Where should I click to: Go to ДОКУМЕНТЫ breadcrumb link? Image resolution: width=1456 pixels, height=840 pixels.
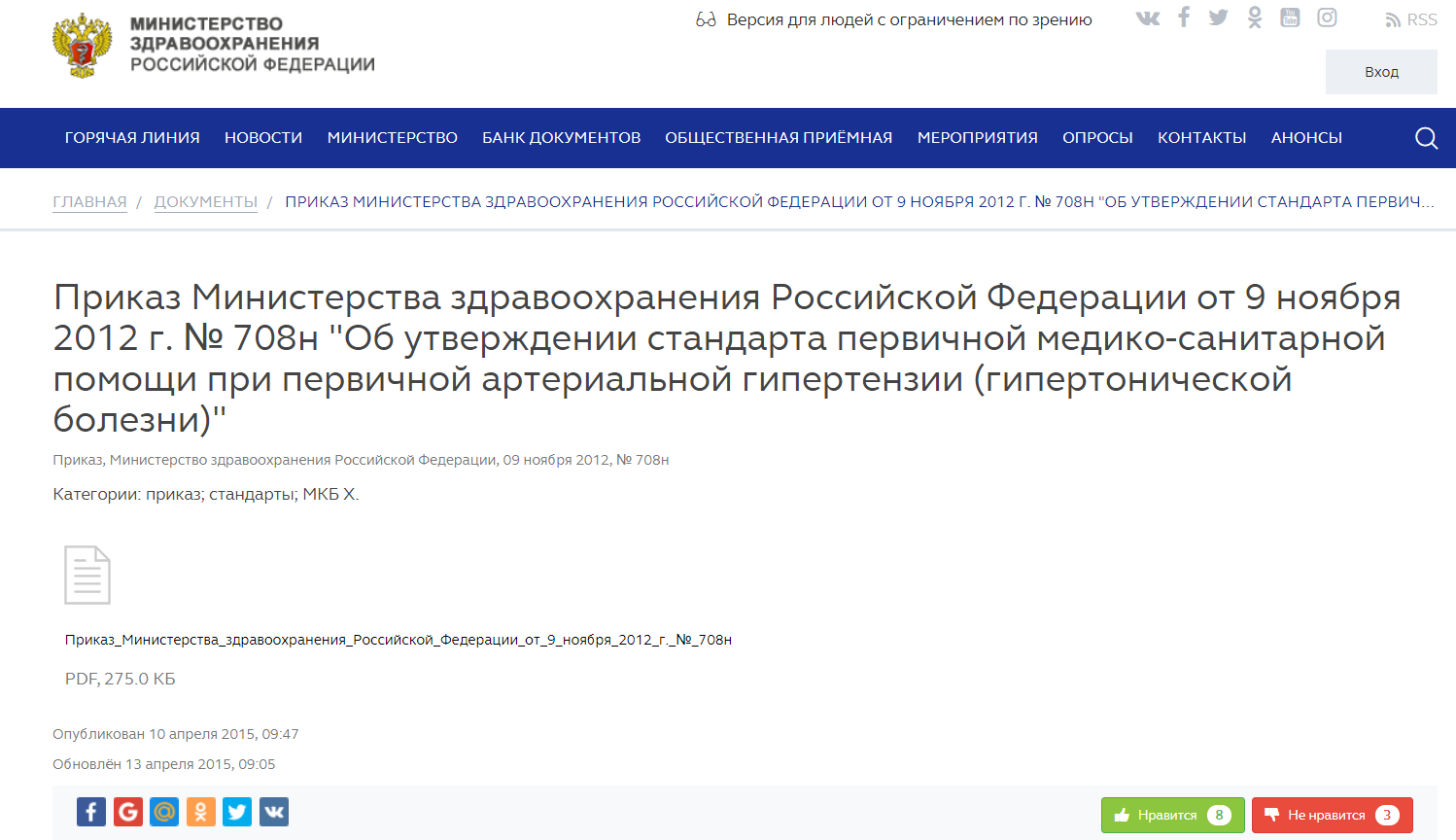click(206, 201)
